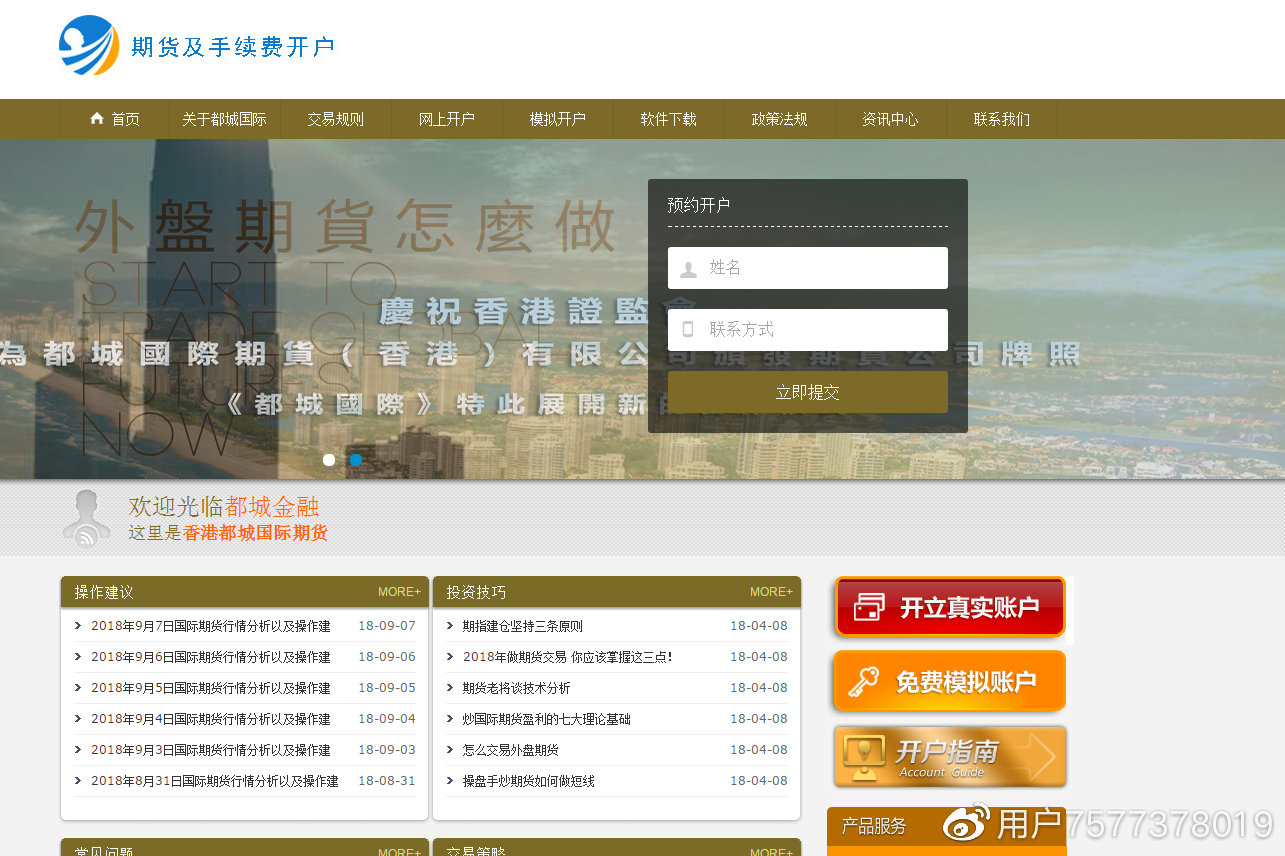Click the date 18-08-31 in 操作建议

(x=387, y=781)
